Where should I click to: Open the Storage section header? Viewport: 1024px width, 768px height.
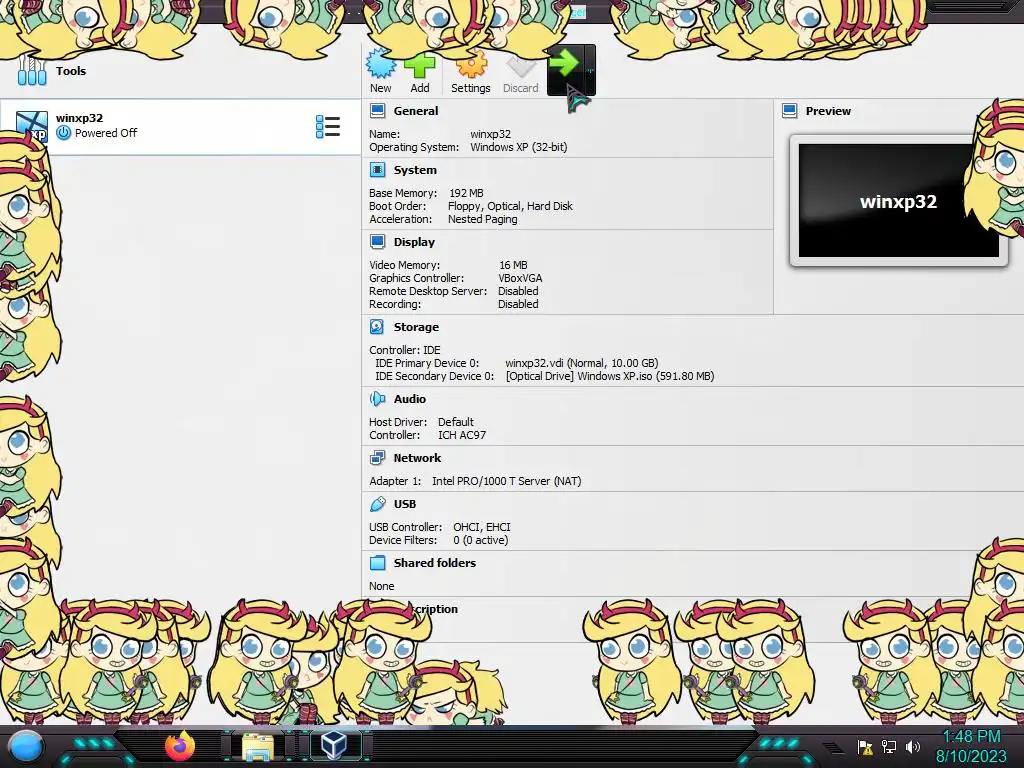(x=416, y=327)
